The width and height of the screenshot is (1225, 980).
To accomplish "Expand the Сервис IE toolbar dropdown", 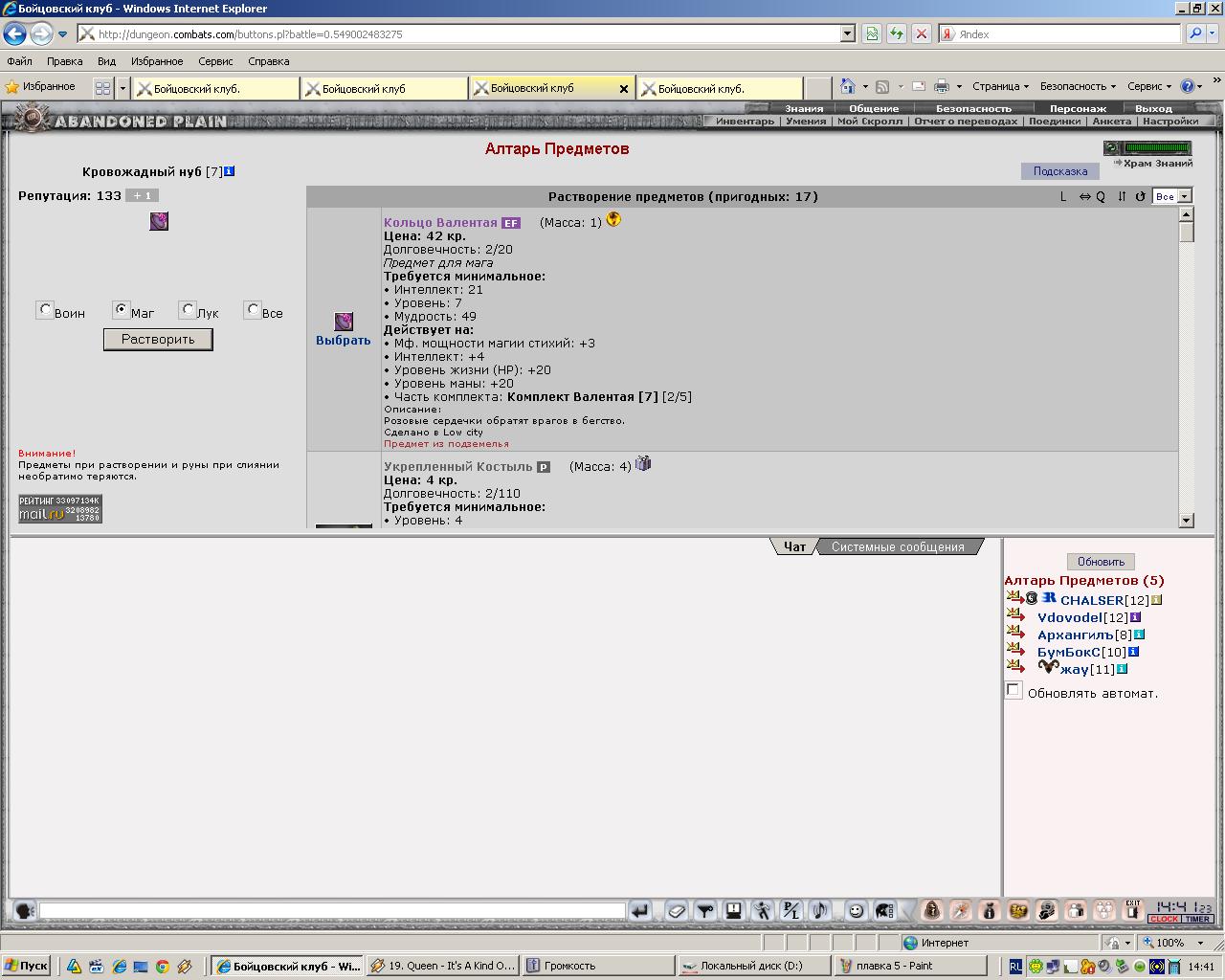I will click(1149, 86).
